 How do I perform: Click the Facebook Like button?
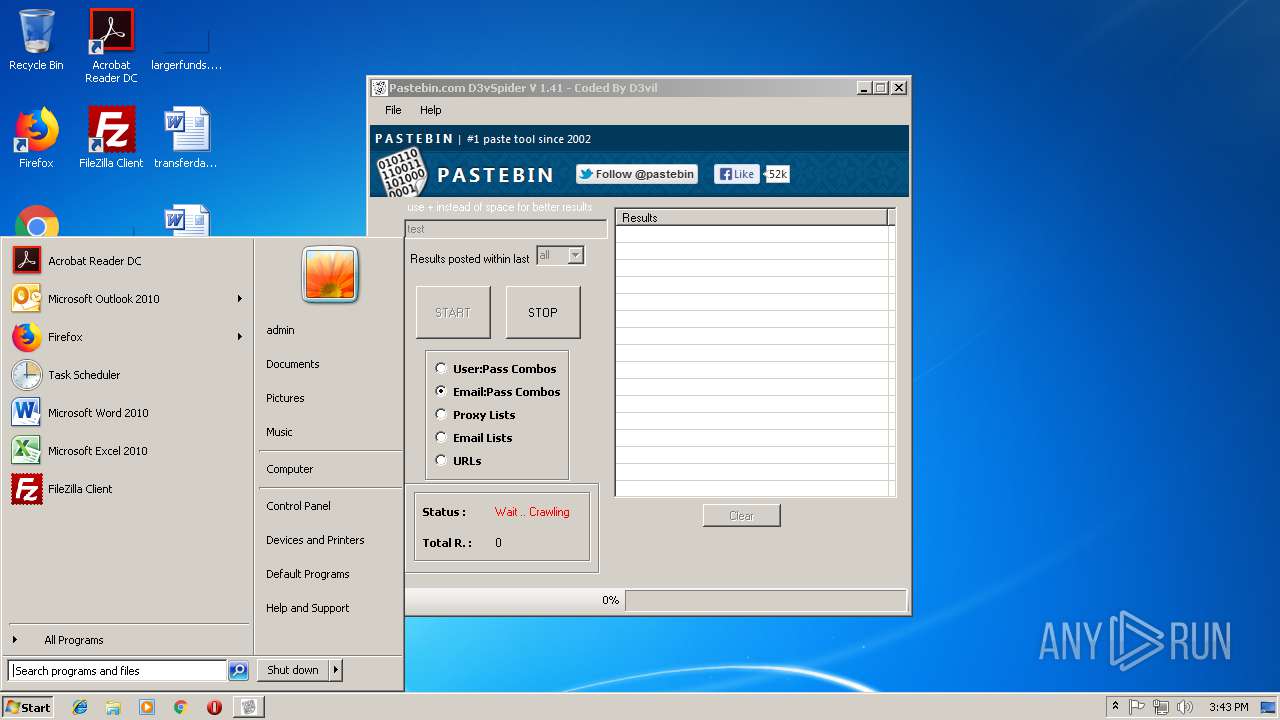click(x=737, y=174)
